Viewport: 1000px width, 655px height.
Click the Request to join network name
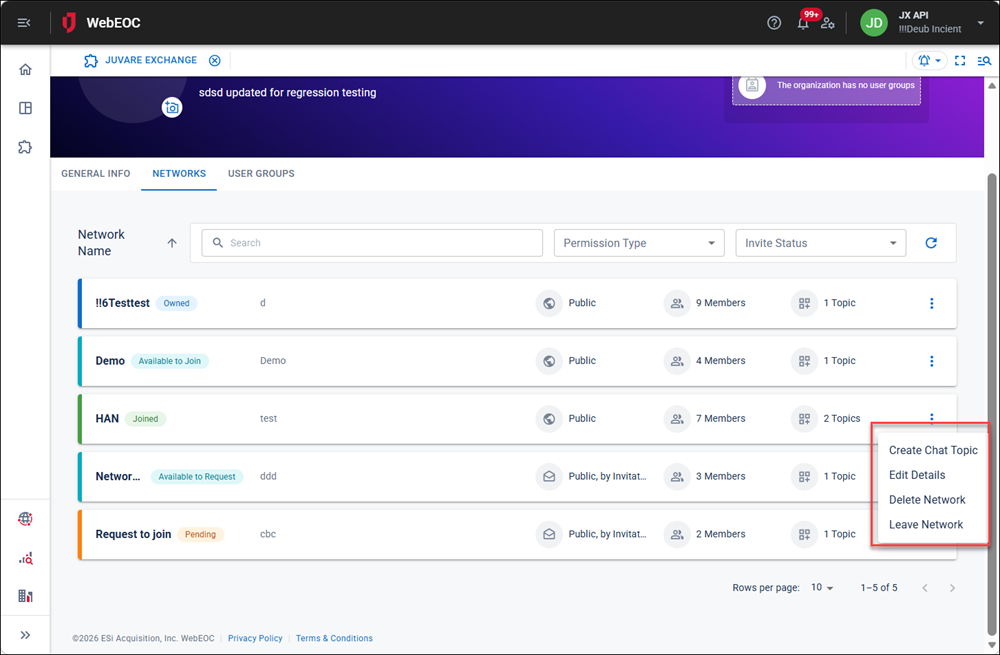click(x=133, y=534)
